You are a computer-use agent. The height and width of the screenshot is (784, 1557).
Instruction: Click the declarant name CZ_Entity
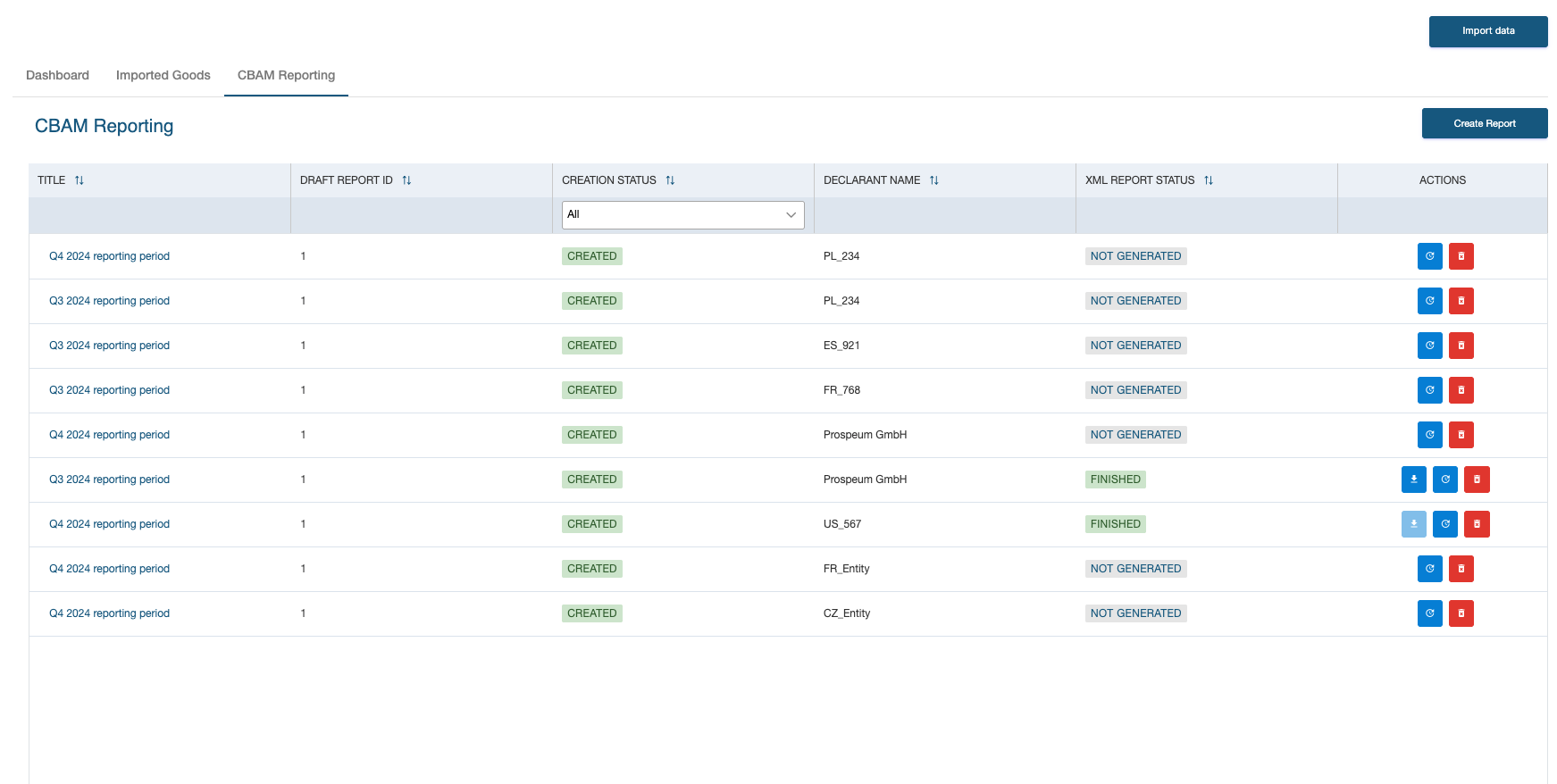click(847, 613)
